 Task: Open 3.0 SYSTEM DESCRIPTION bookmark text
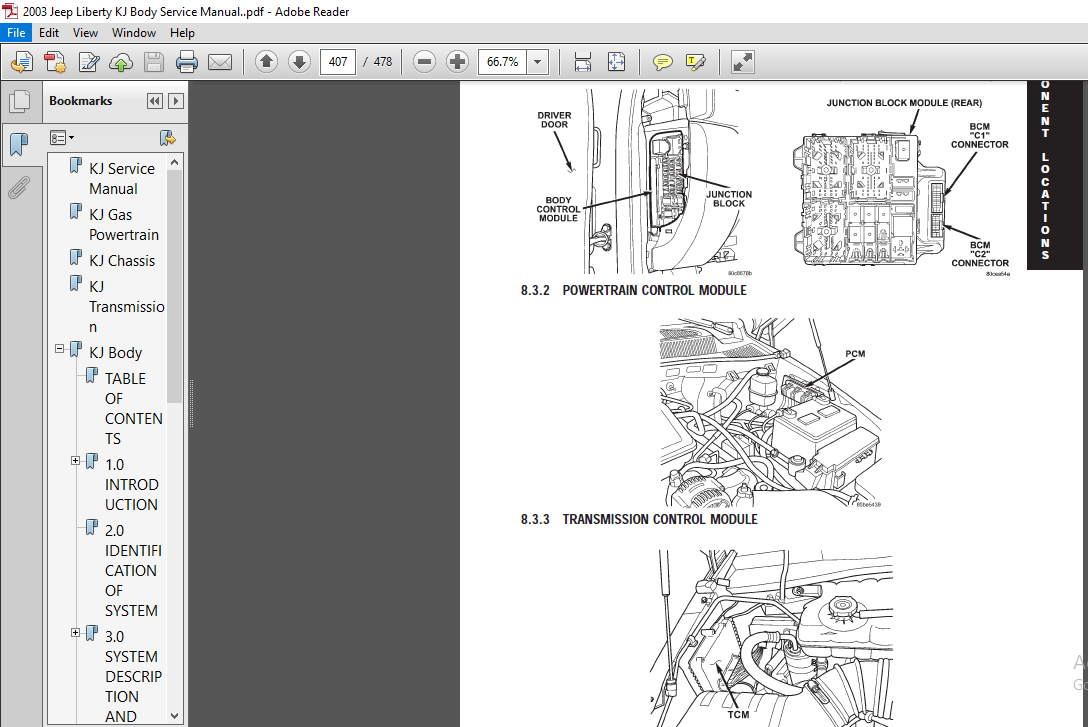tap(133, 676)
